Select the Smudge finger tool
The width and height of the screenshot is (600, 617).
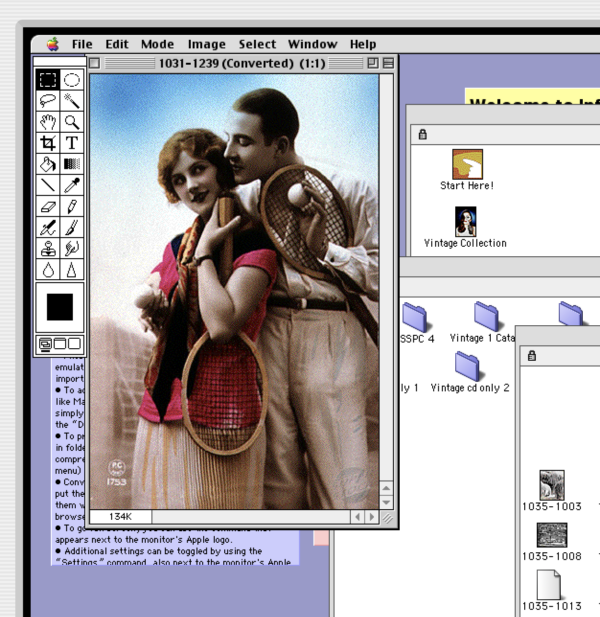click(x=72, y=249)
